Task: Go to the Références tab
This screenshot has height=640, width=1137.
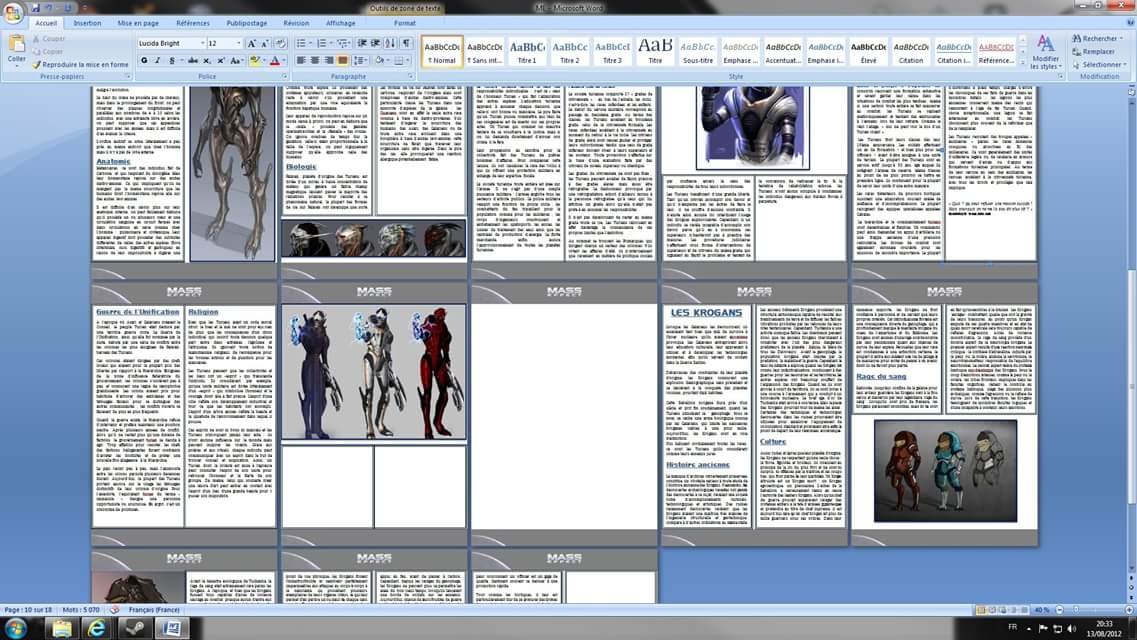Action: 193,23
